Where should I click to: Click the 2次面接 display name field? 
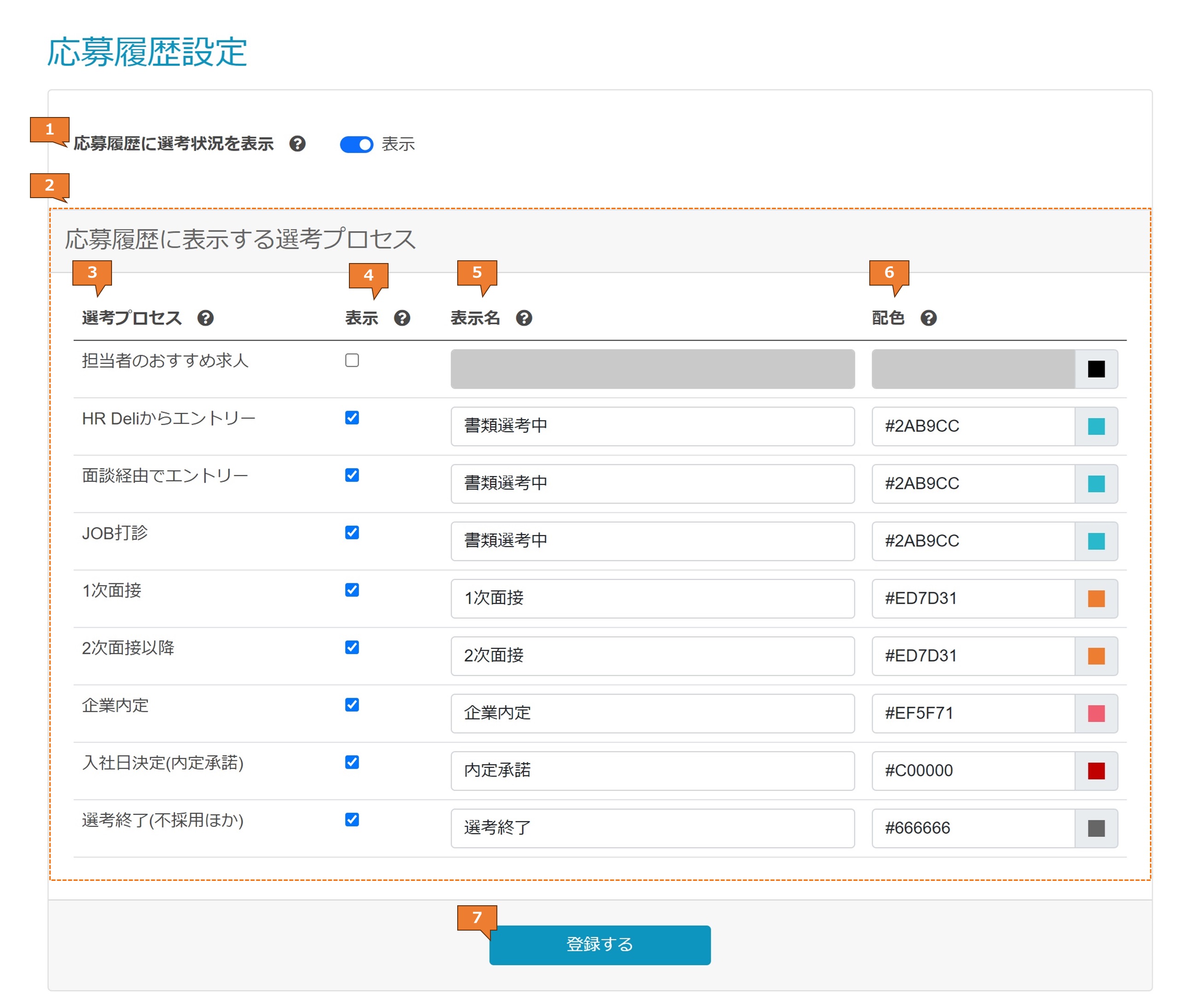coord(653,656)
